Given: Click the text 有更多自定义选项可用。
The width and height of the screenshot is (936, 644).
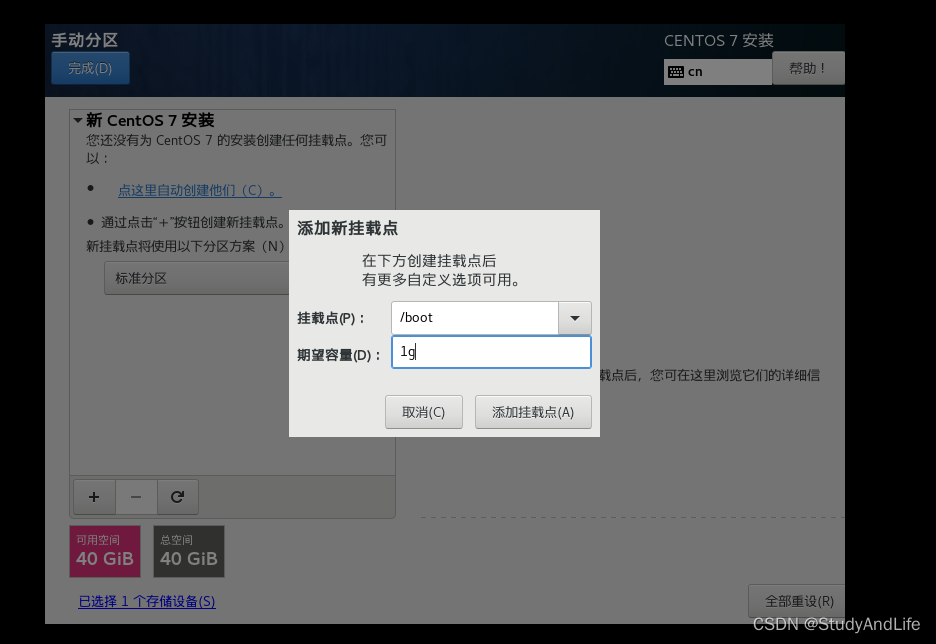Looking at the screenshot, I should click(441, 280).
